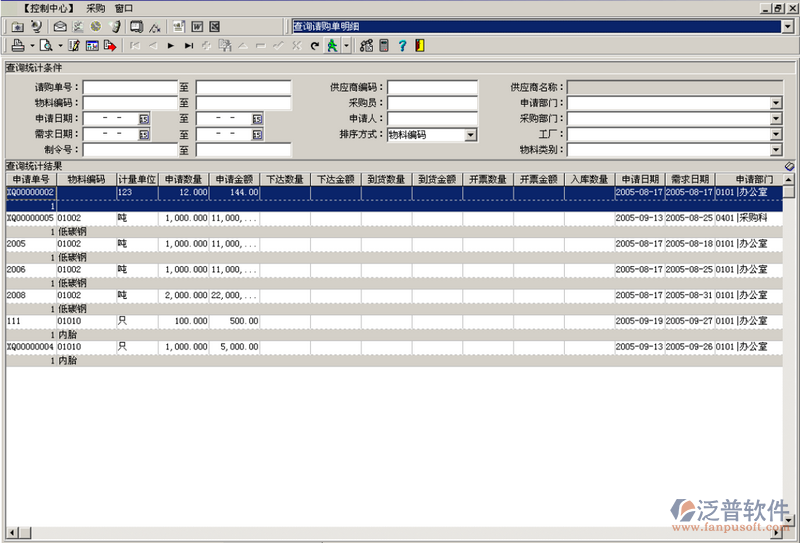Open calendar picker for first 申请日期 field
This screenshot has height=543, width=800.
point(144,118)
